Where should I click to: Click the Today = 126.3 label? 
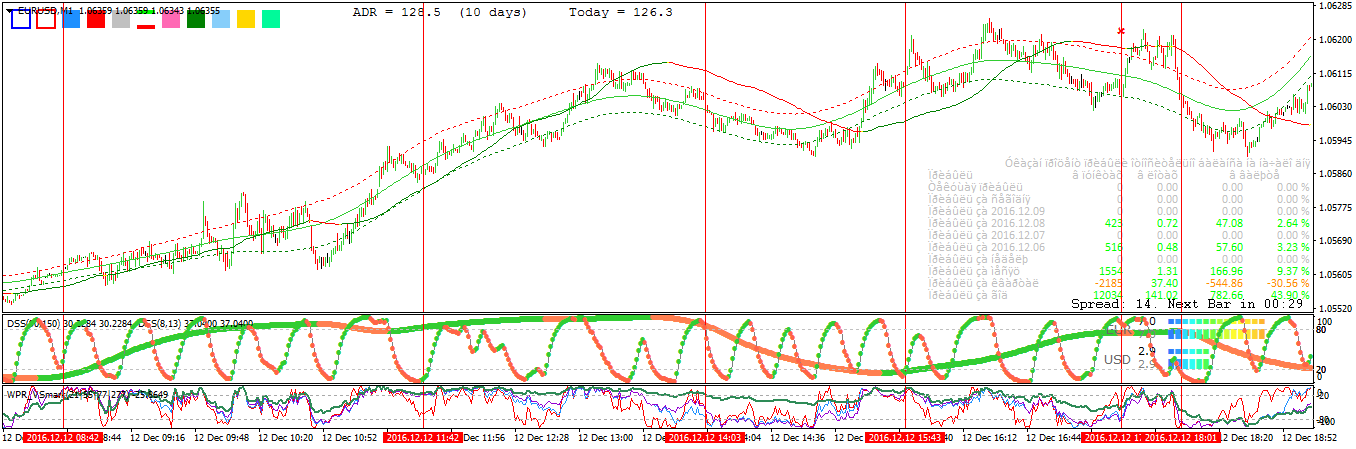coord(620,12)
